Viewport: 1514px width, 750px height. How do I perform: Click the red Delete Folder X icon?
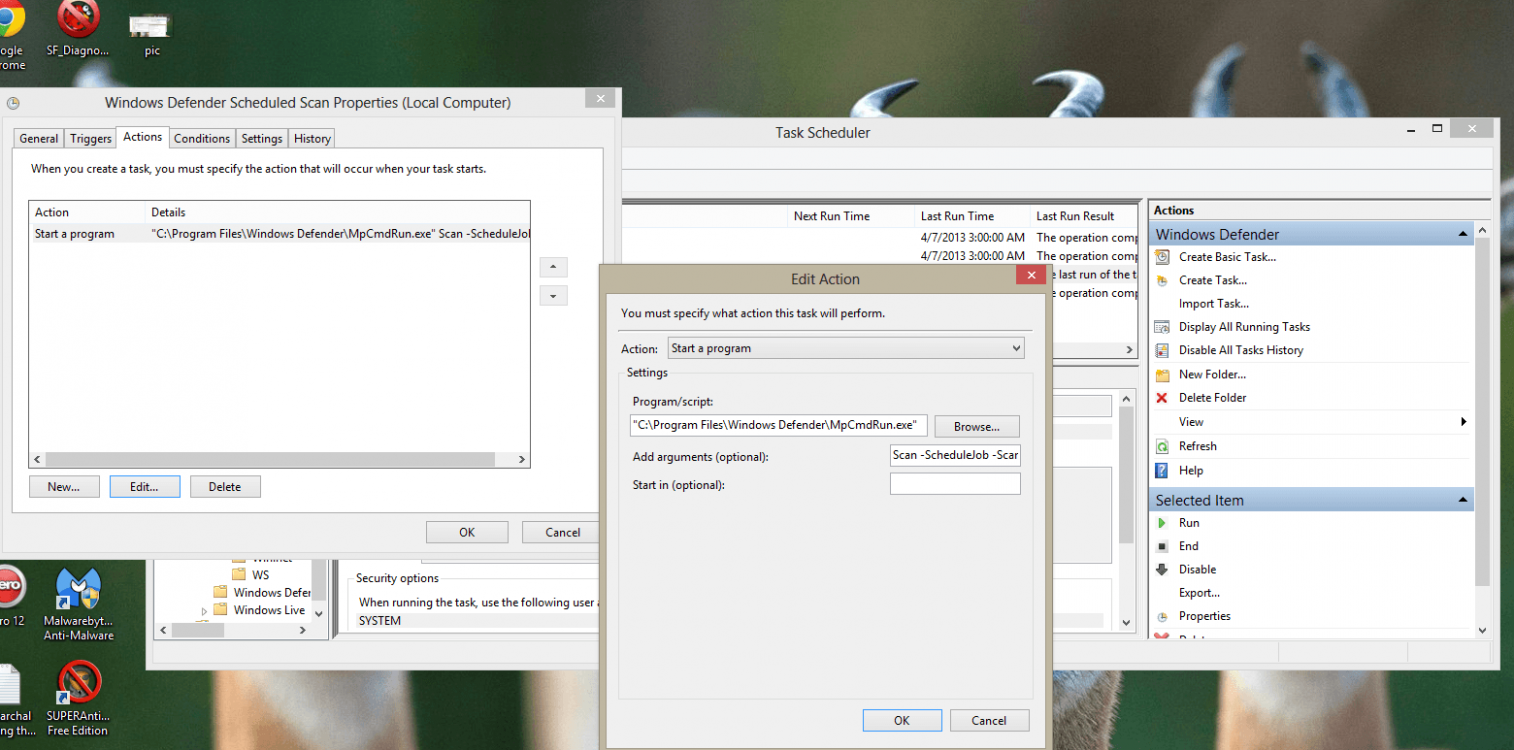1162,398
